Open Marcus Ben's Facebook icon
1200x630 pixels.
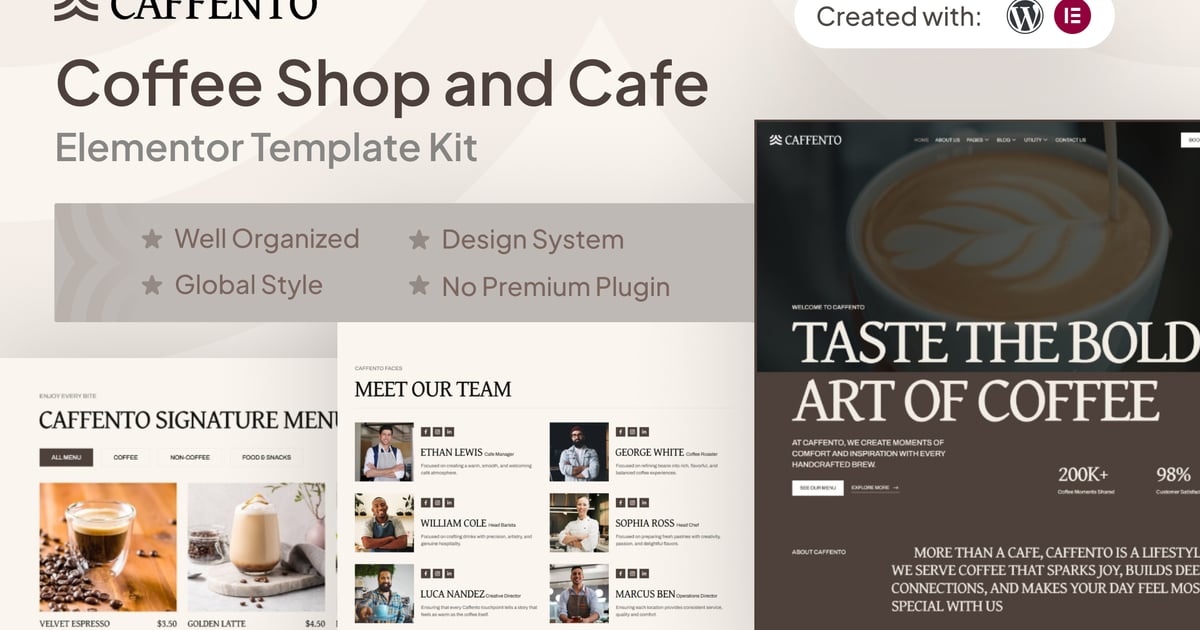pos(621,573)
